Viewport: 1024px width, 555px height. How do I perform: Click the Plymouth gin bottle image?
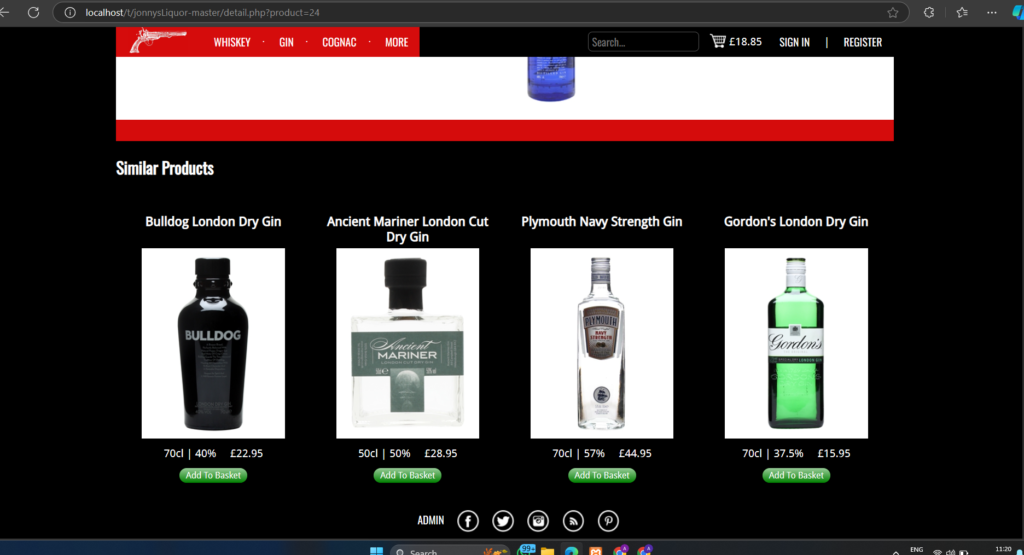pos(601,343)
